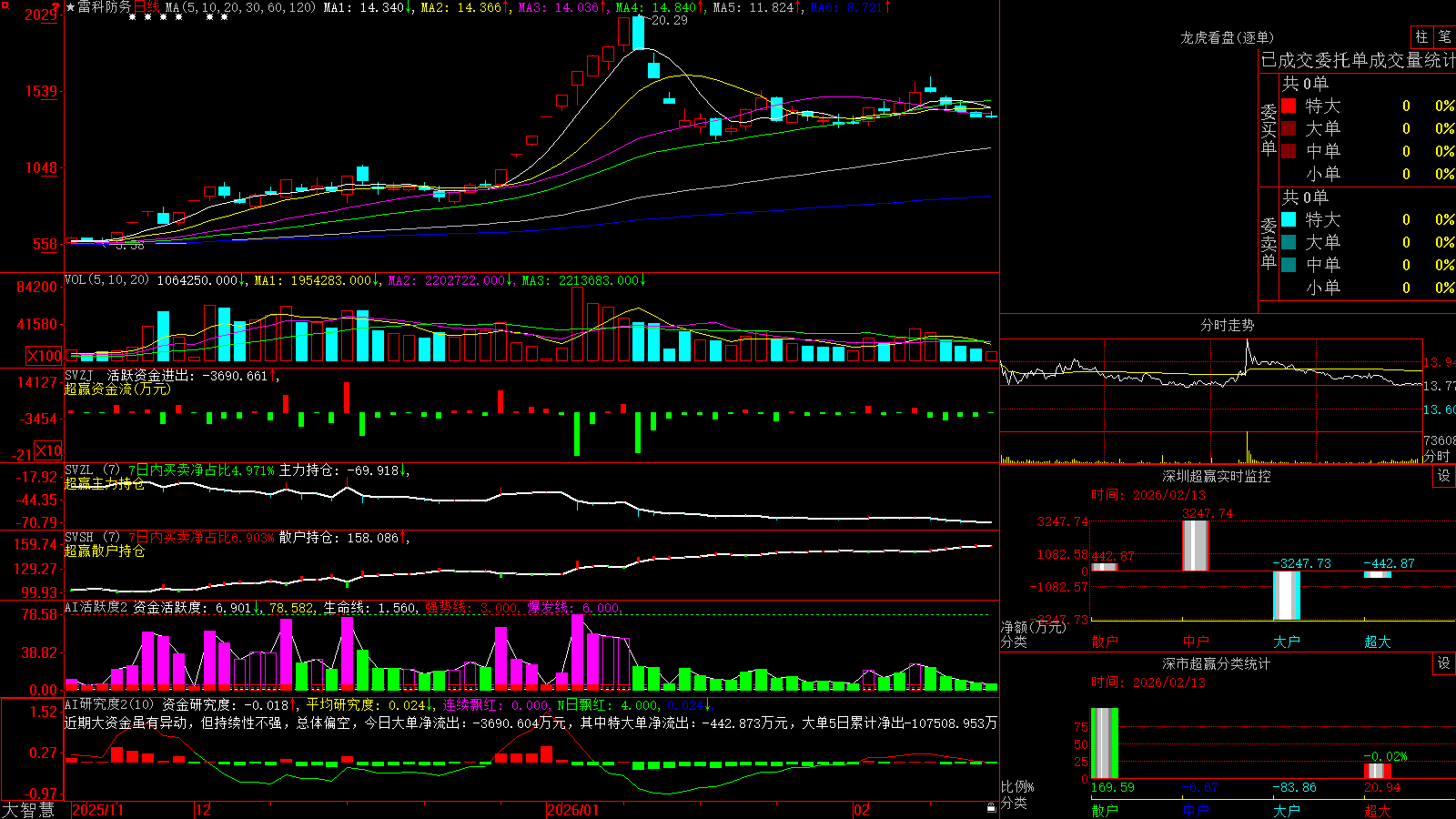Click the 委买单 vertical label
1456x819 pixels.
click(x=1269, y=129)
